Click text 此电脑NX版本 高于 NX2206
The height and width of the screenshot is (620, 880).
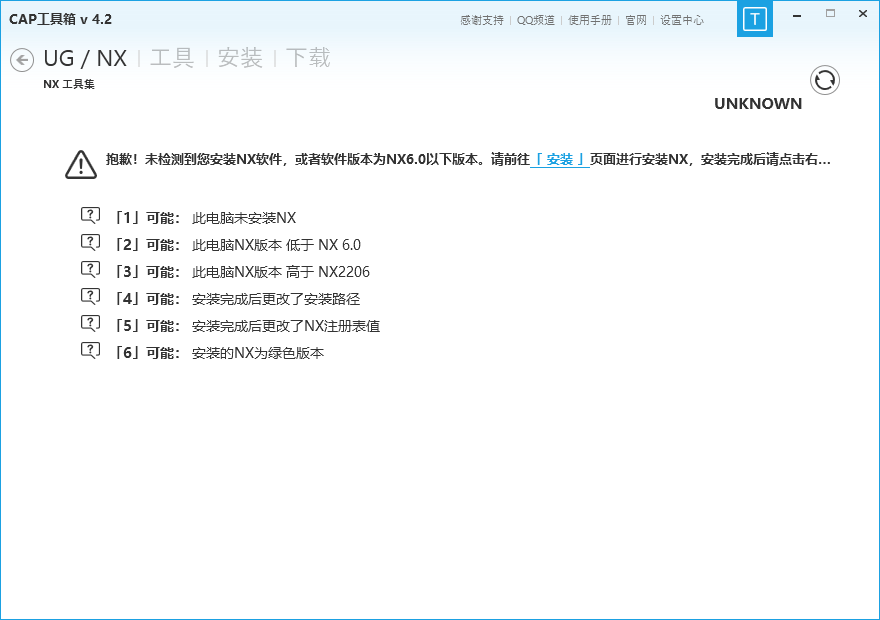click(281, 272)
